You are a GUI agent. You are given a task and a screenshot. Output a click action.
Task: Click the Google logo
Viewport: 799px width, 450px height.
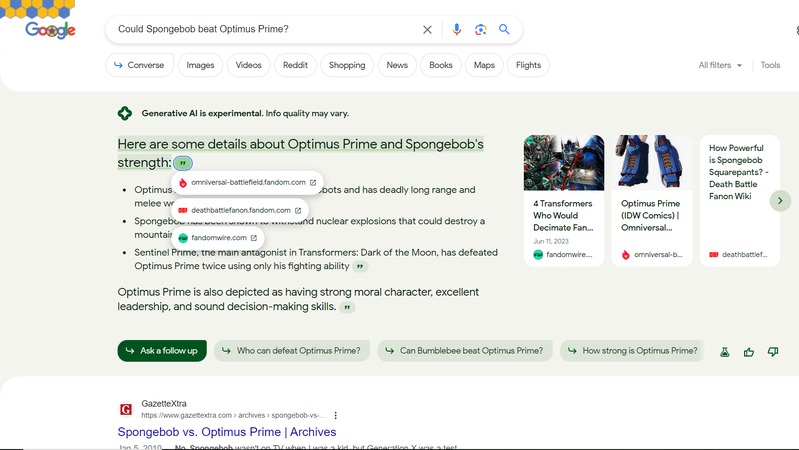point(50,30)
